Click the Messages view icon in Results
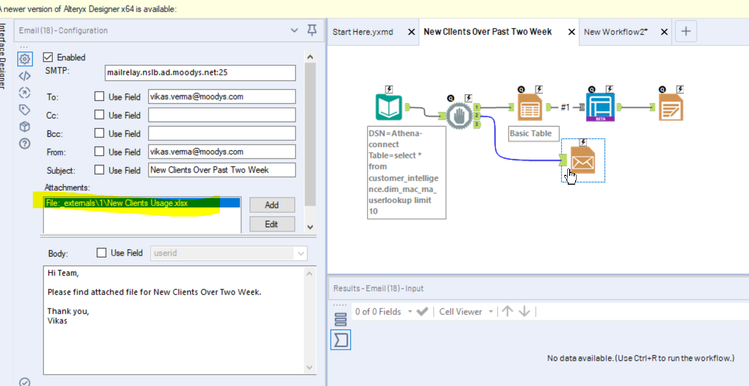This screenshot has width=749, height=386. point(340,319)
